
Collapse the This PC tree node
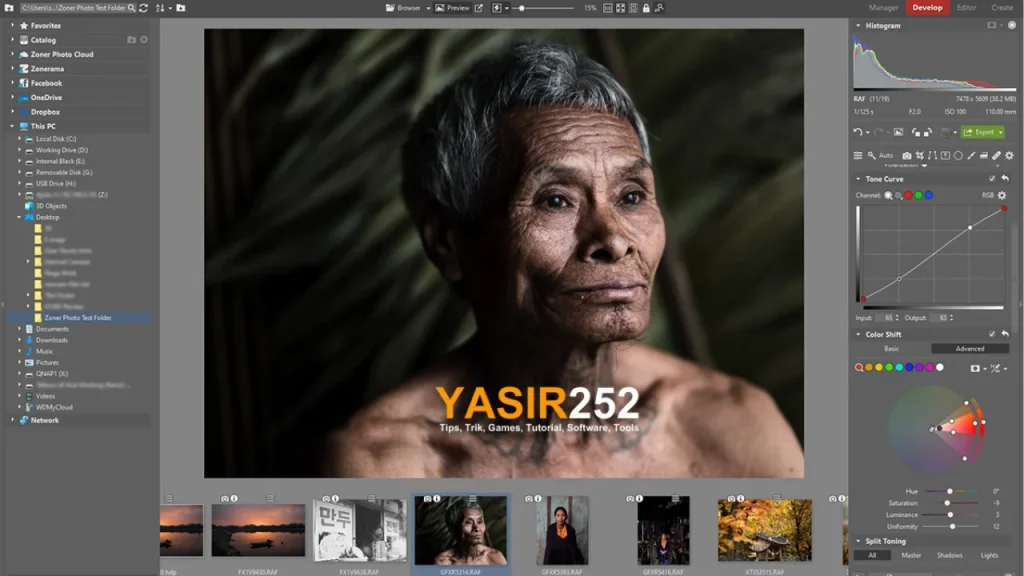(12, 126)
